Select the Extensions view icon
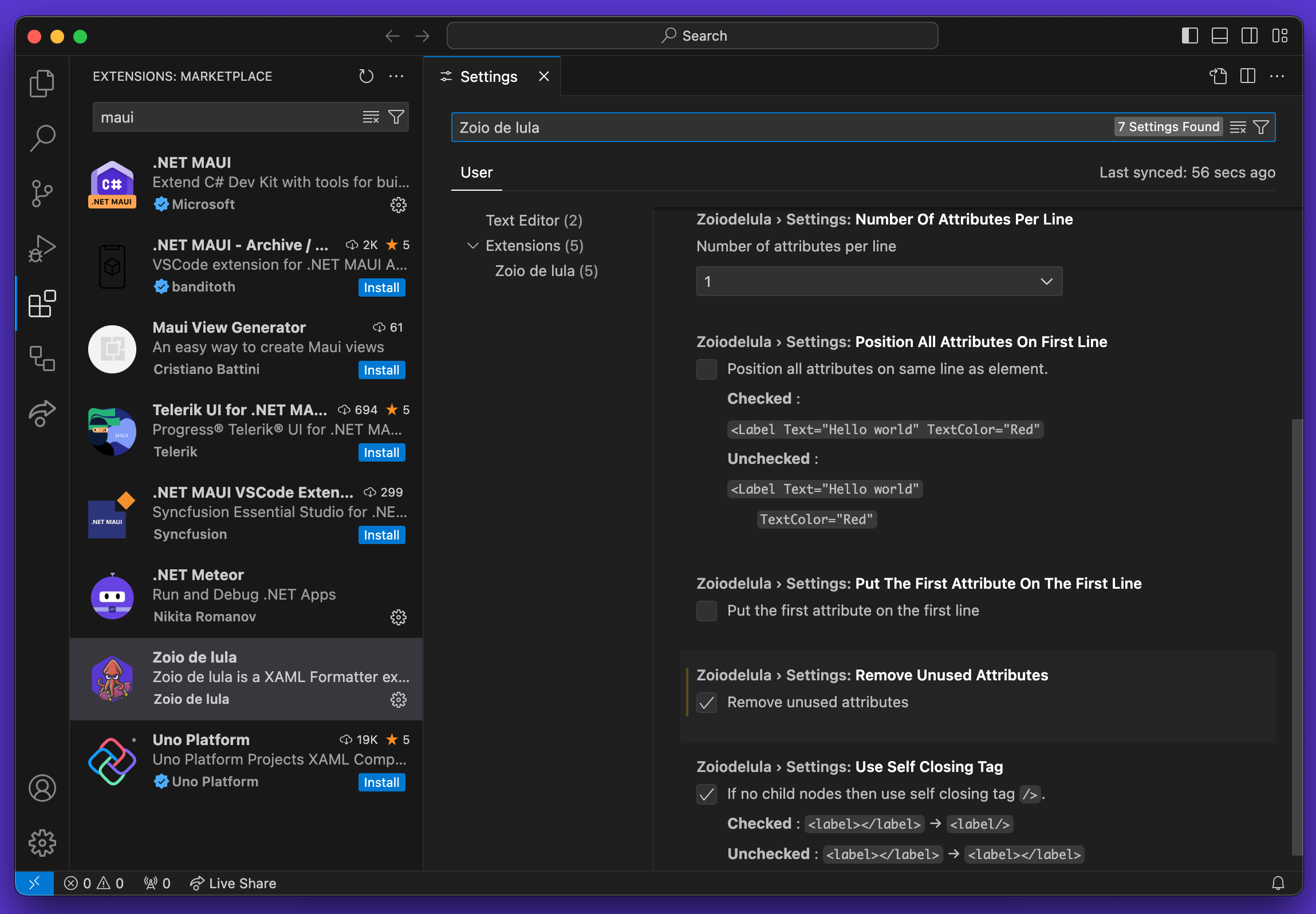The image size is (1316, 914). [42, 304]
